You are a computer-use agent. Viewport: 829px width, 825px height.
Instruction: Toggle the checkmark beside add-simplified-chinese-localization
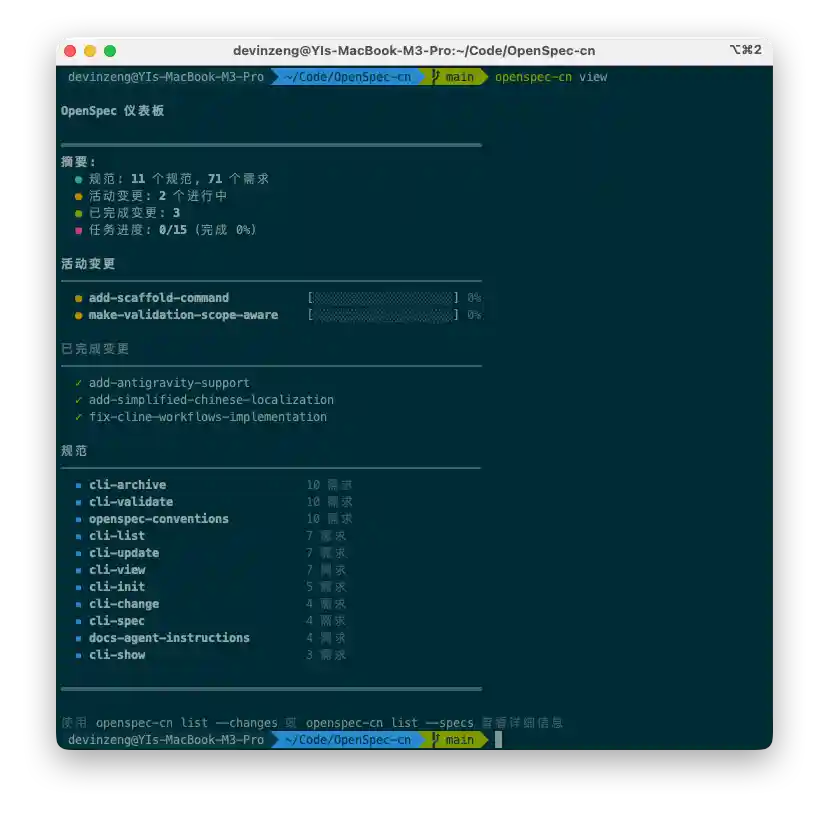coord(78,399)
